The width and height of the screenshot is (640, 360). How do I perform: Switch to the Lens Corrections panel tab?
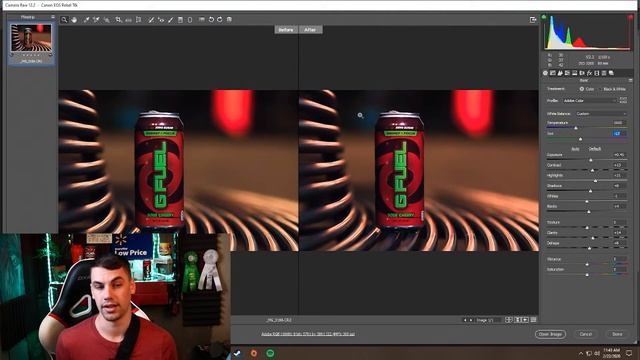582,73
